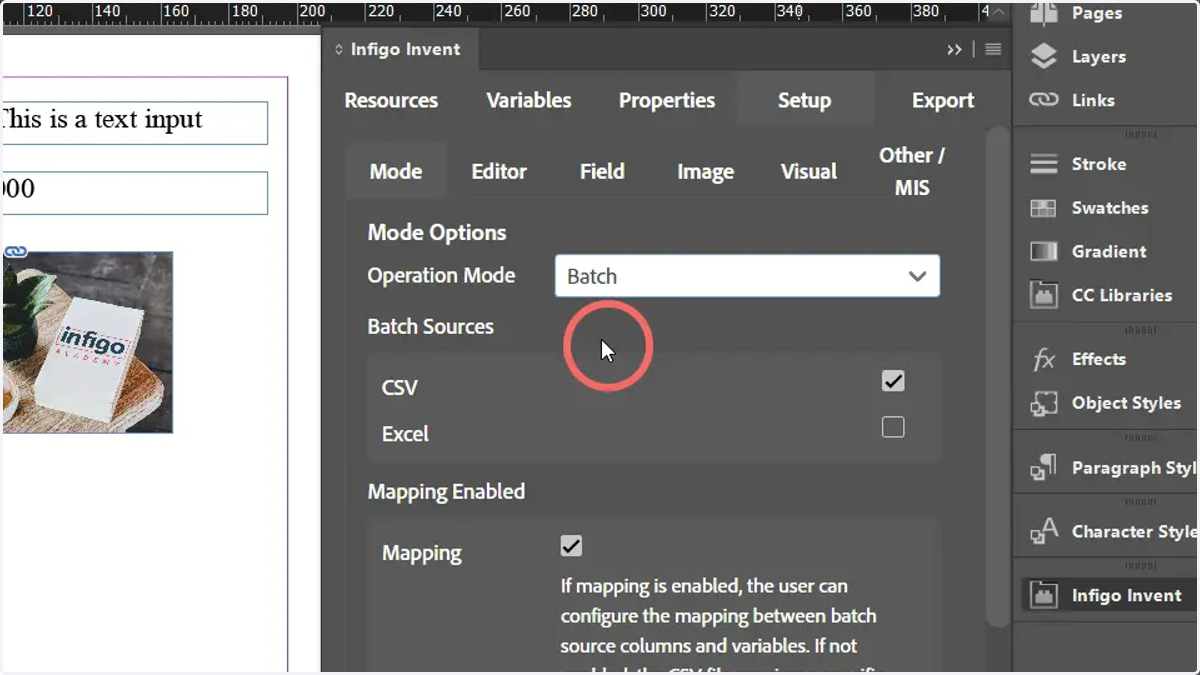The image size is (1200, 675).
Task: Open the Swatches panel icon
Action: [x=1044, y=208]
